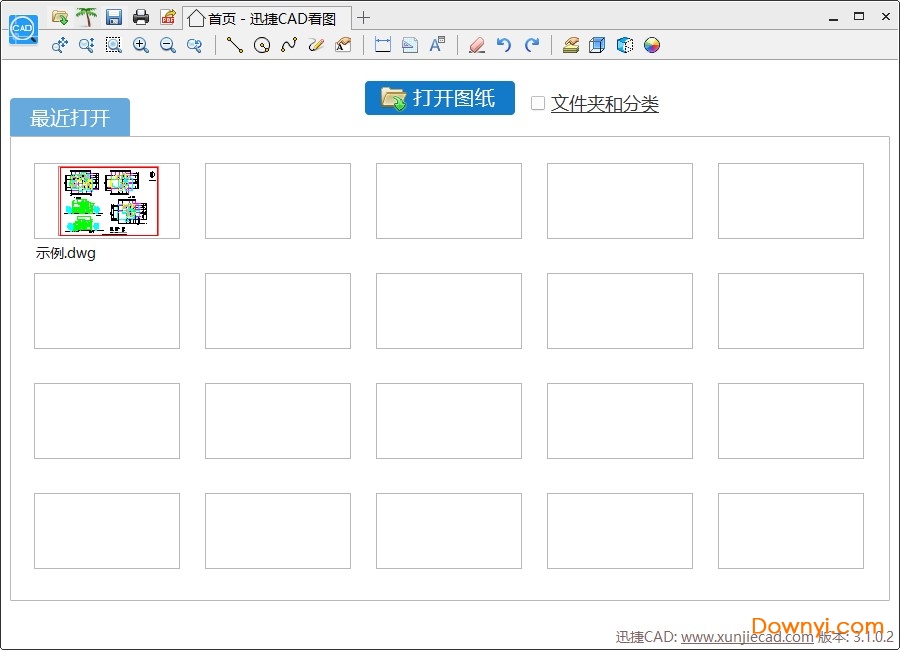Viewport: 900px width, 650px height.
Task: Redo the last action
Action: (x=532, y=45)
